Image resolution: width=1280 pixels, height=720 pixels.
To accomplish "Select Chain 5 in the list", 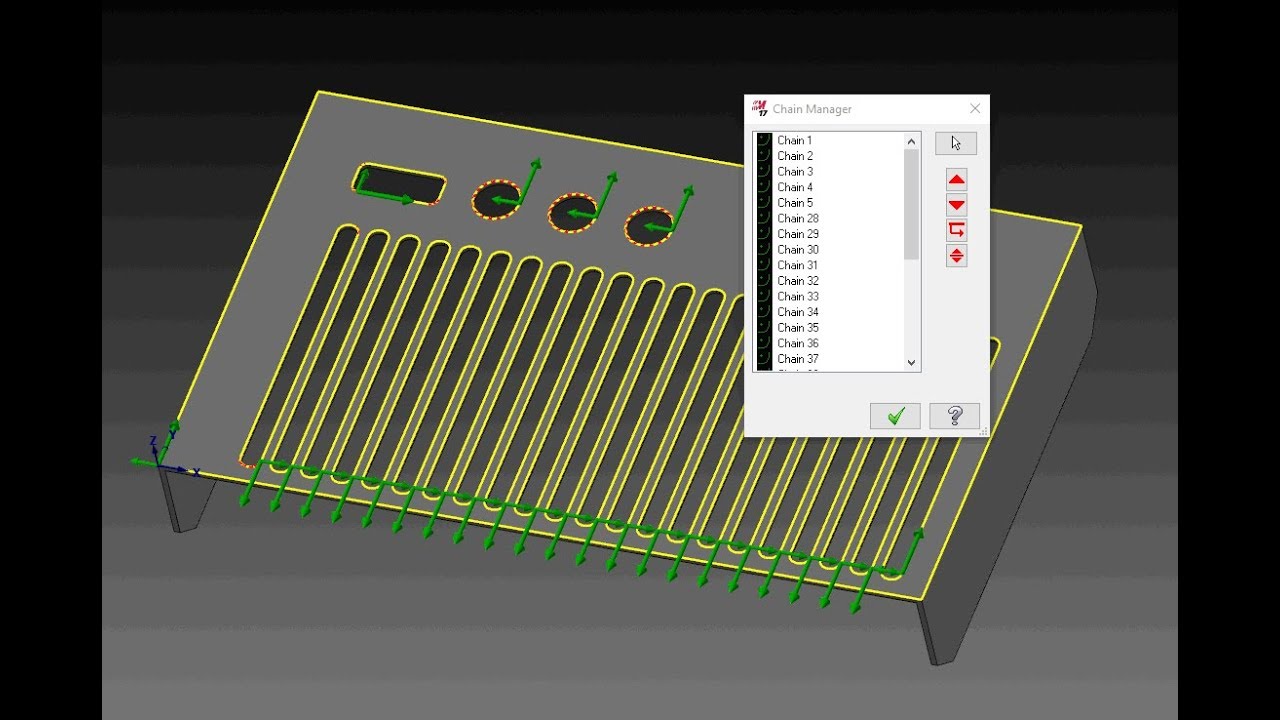I will point(795,203).
